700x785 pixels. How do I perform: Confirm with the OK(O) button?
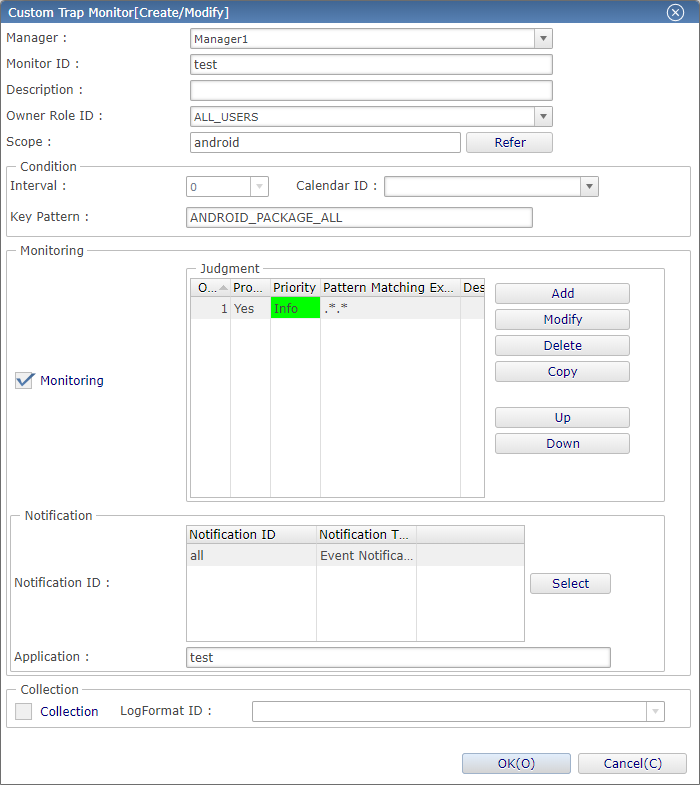pyautogui.click(x=516, y=763)
